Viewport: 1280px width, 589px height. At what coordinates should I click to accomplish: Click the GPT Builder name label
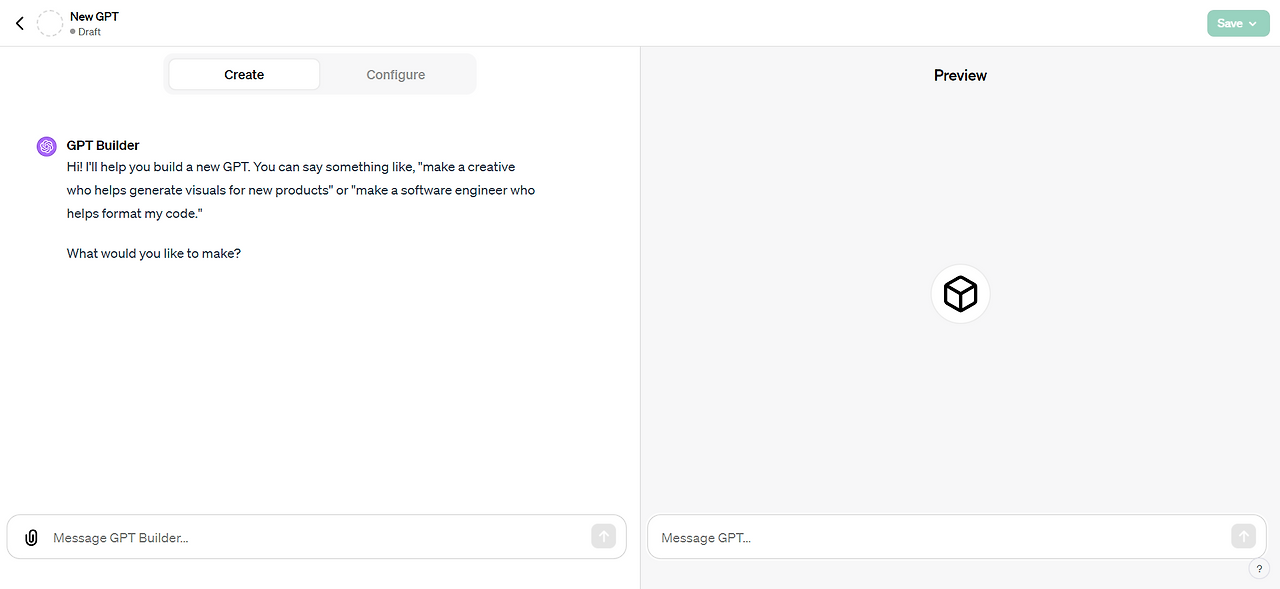[103, 145]
